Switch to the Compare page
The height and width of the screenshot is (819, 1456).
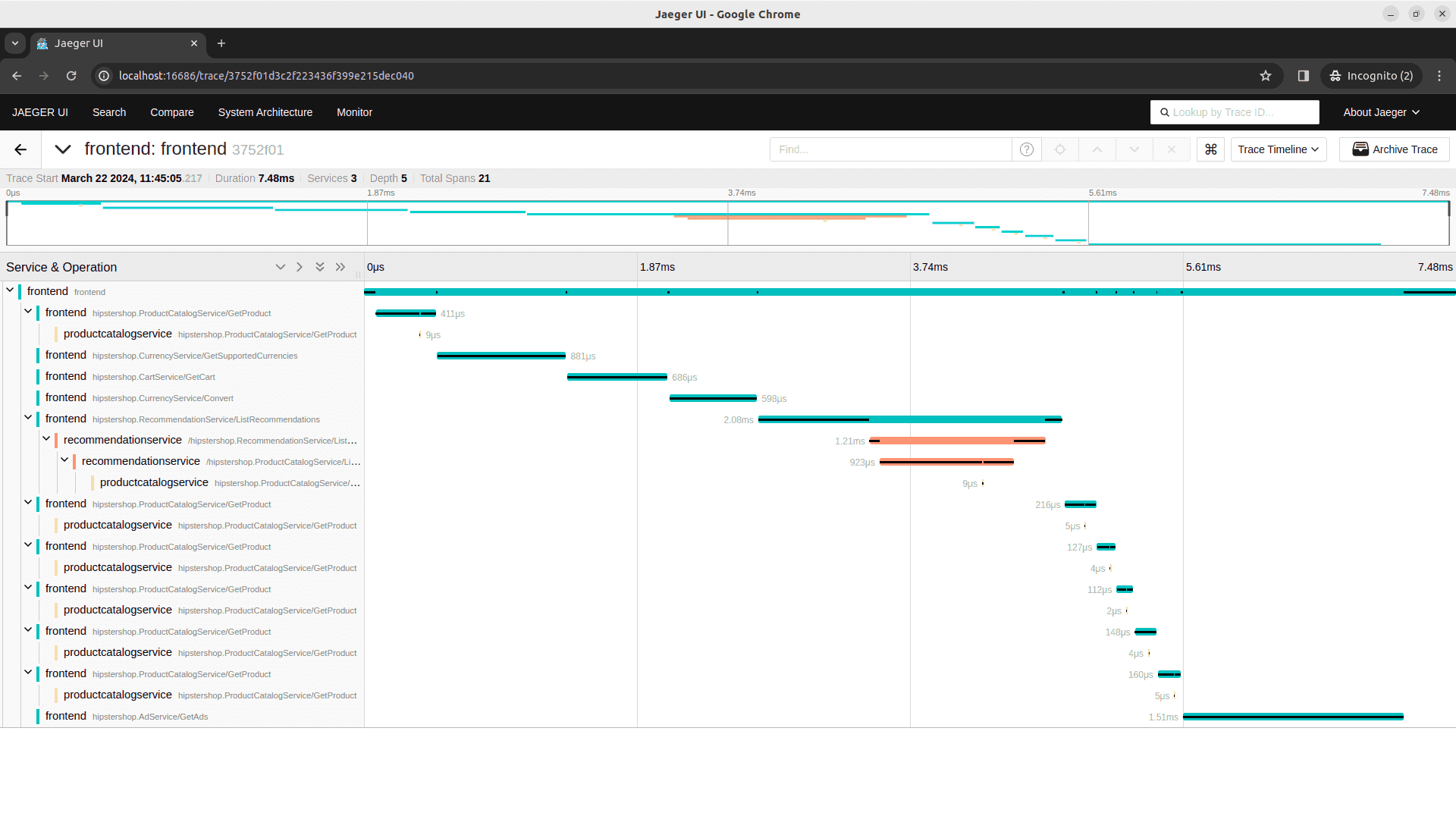pyautogui.click(x=171, y=111)
